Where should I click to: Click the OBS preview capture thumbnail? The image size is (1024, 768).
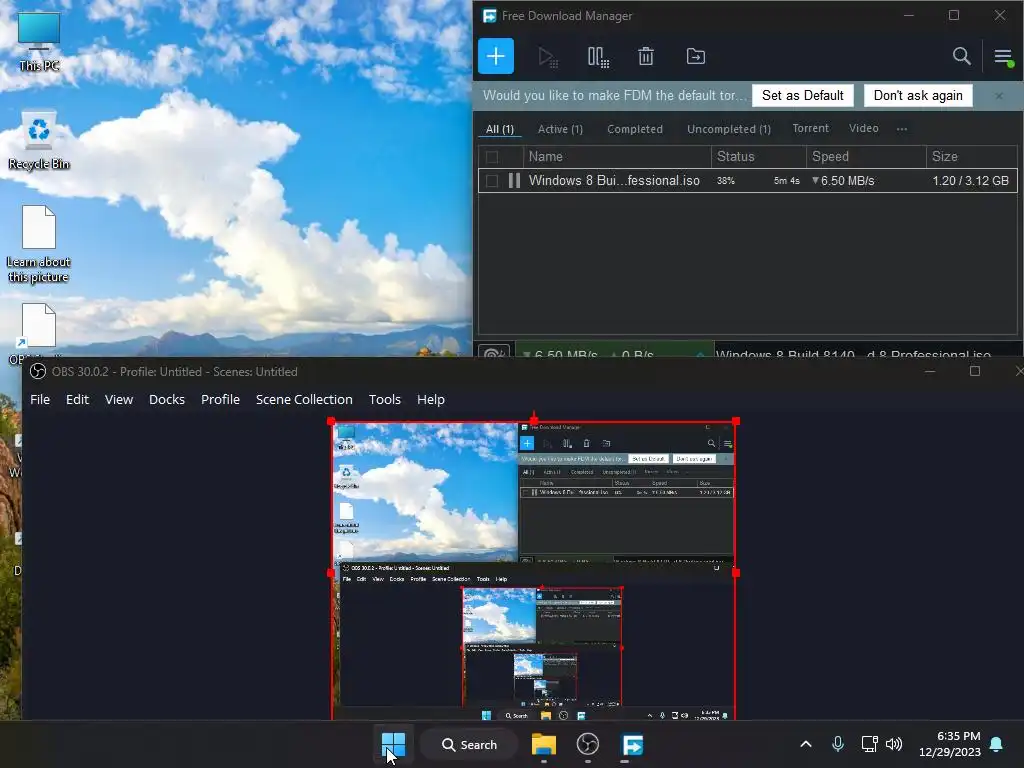click(x=534, y=571)
